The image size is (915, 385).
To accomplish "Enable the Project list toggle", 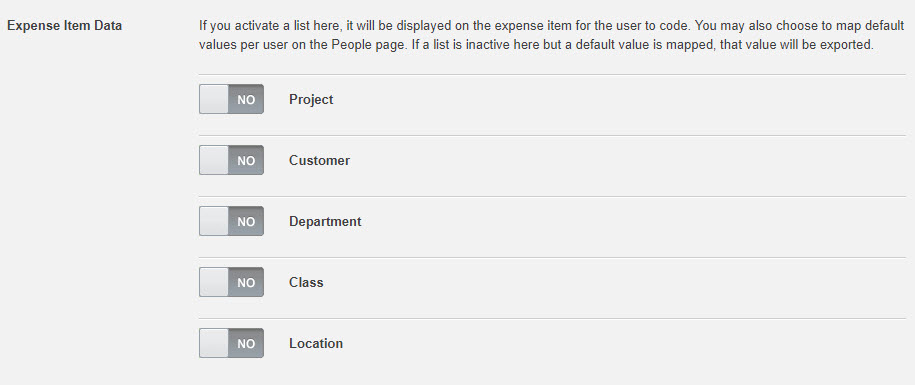I will [x=231, y=99].
